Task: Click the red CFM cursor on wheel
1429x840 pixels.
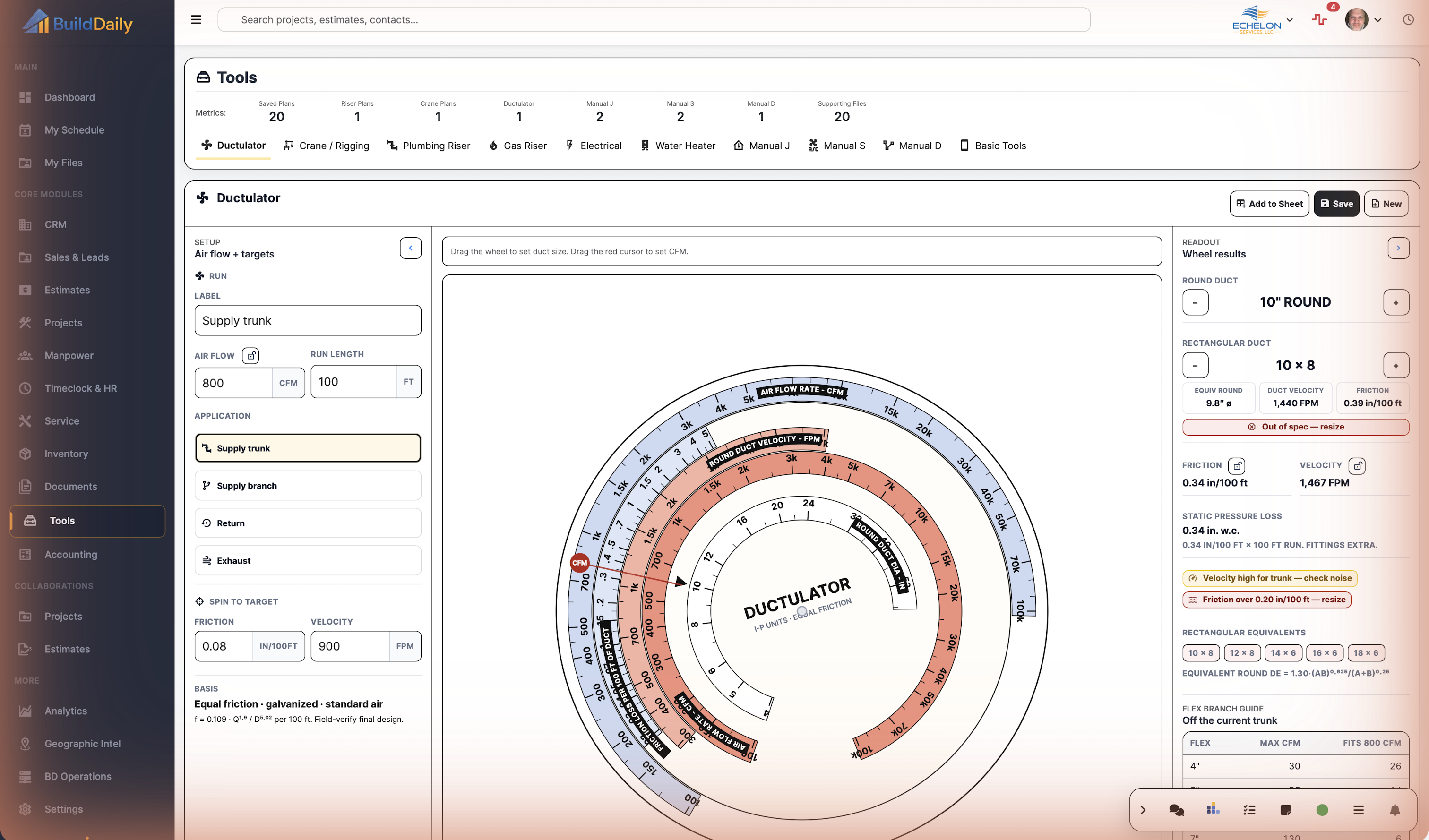Action: point(579,563)
